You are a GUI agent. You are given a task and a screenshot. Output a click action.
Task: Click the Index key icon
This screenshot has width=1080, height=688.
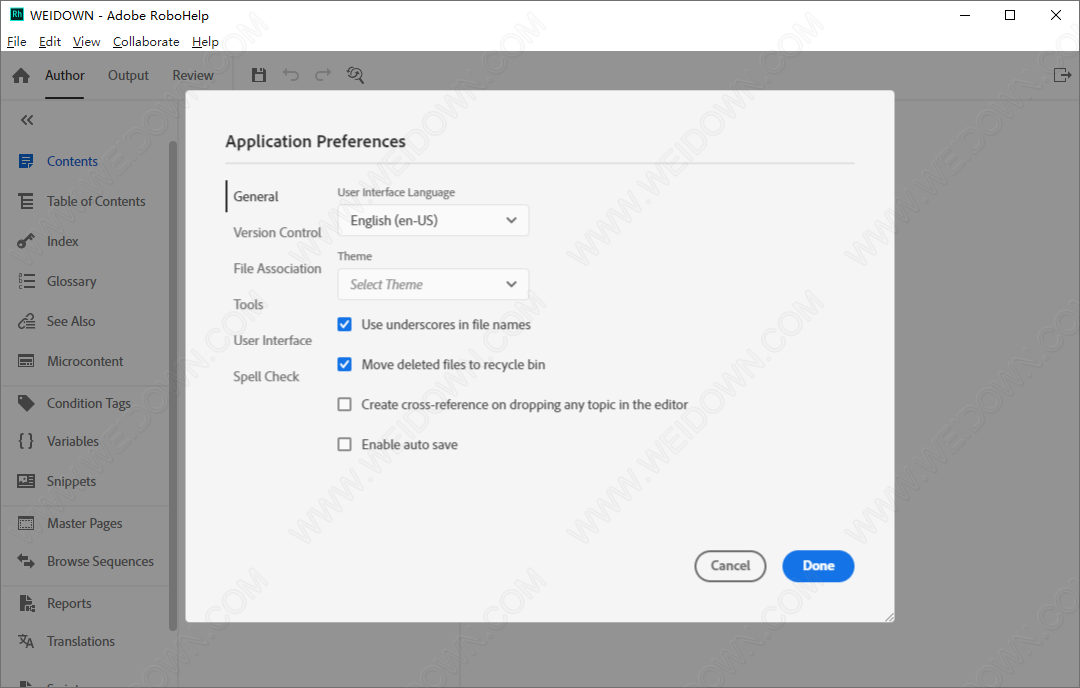pos(26,241)
